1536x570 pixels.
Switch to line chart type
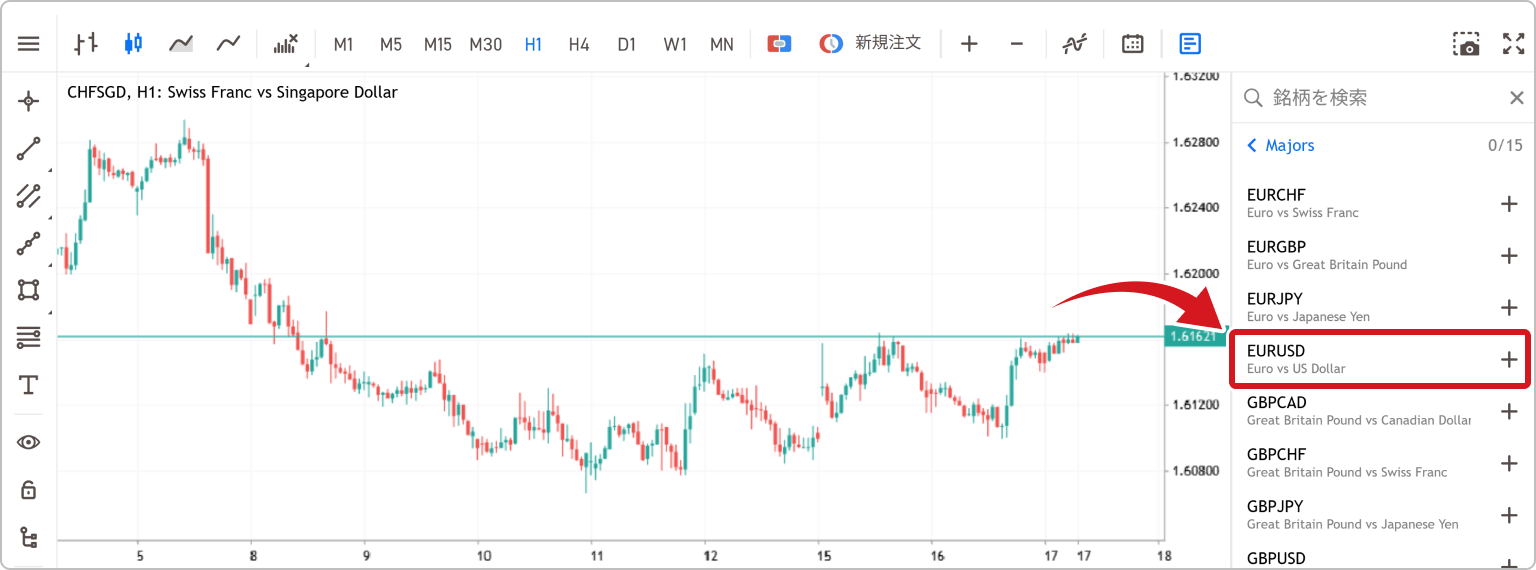[x=229, y=44]
